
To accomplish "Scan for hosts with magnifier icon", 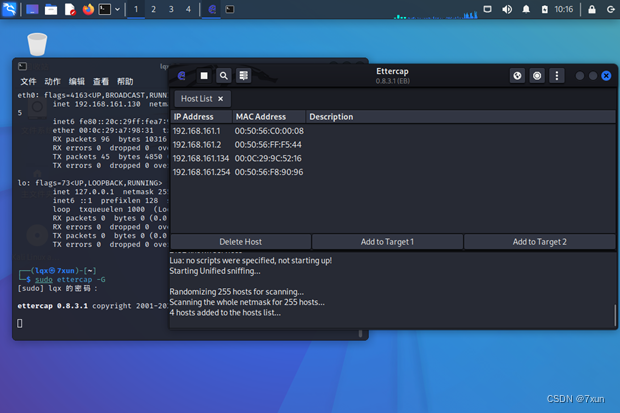I will 224,76.
